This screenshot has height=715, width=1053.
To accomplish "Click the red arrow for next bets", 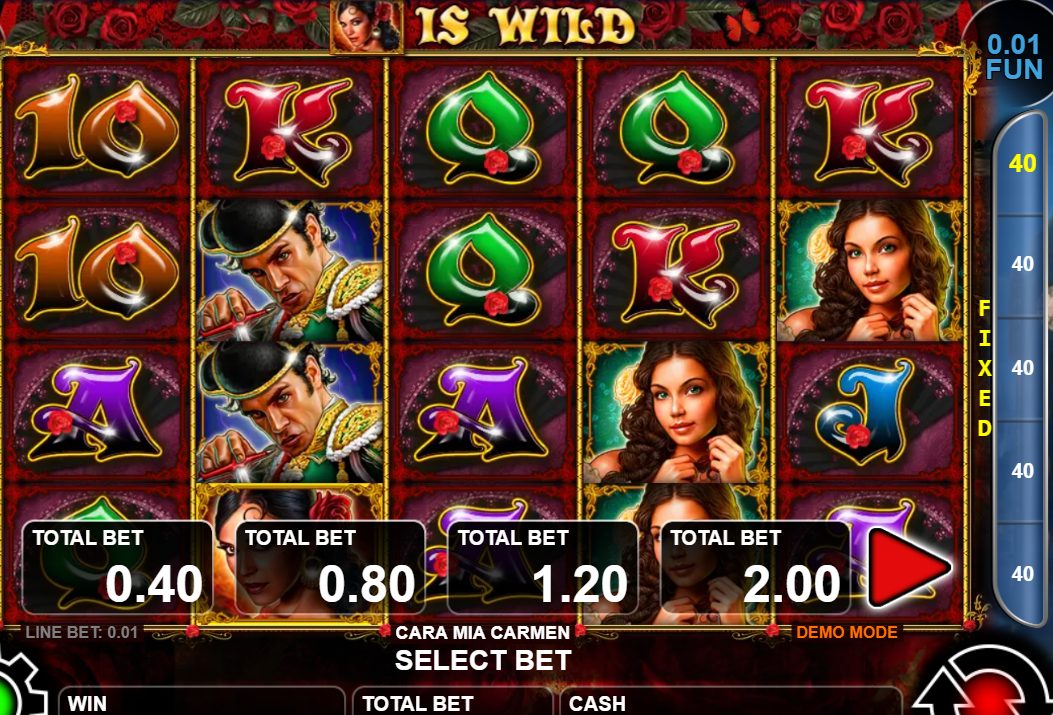I will click(909, 567).
